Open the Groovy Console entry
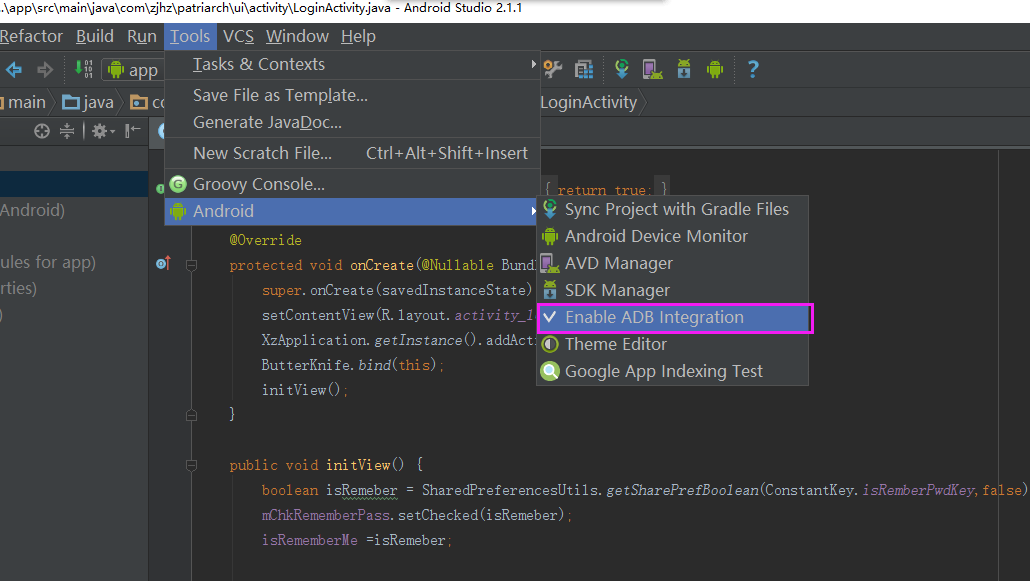1030x581 pixels. pos(352,184)
